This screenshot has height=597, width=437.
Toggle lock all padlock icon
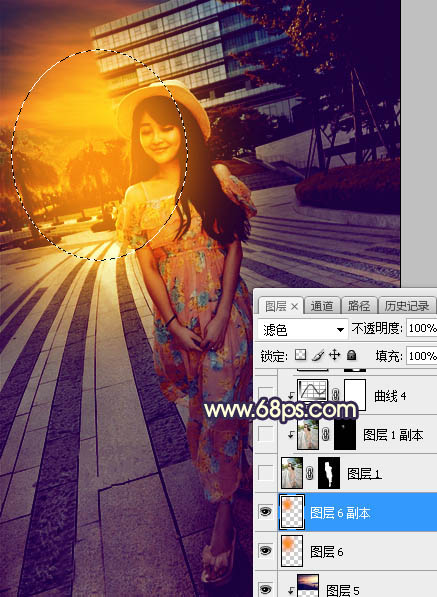352,355
